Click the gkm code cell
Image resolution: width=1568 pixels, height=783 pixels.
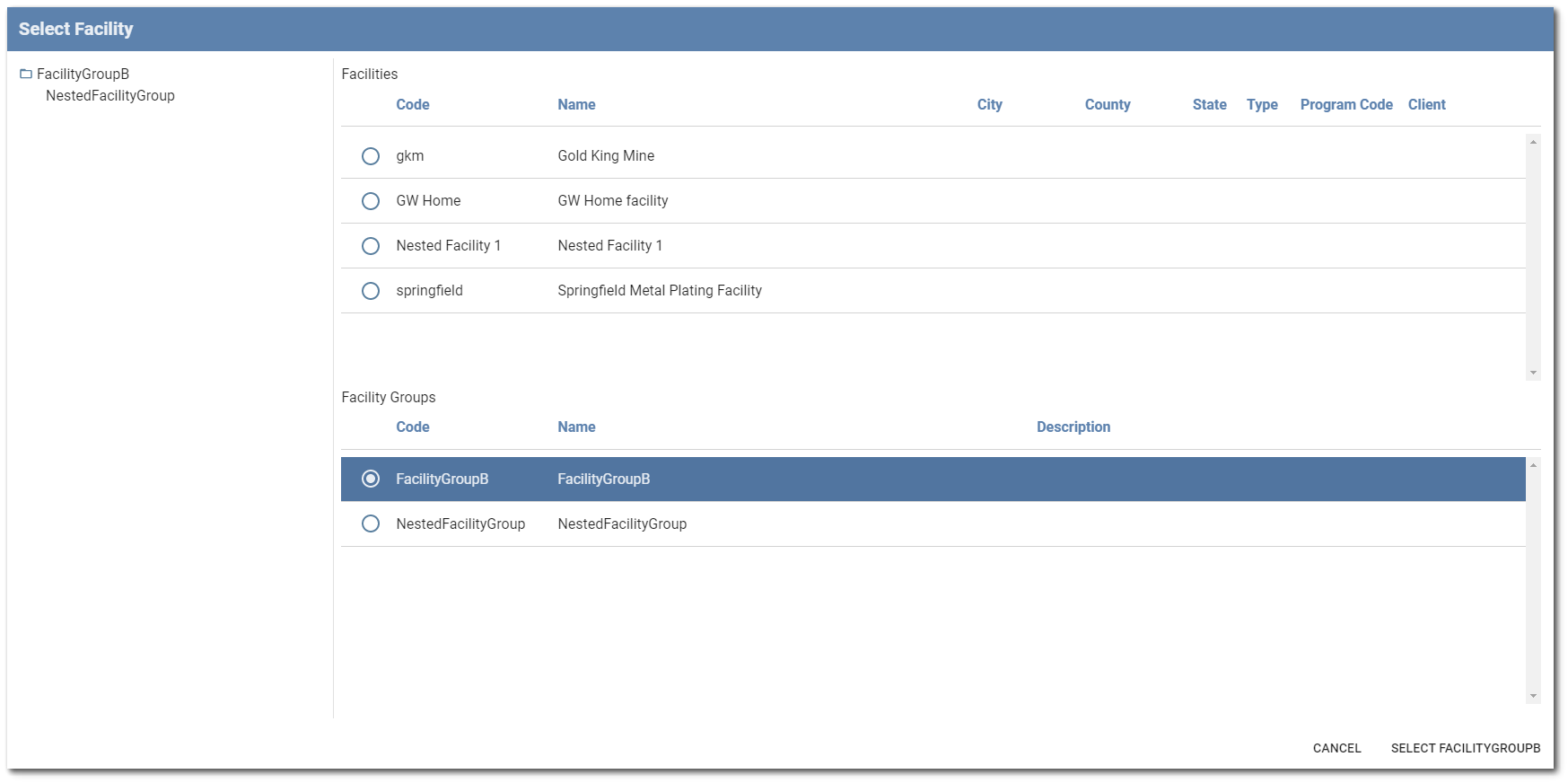(x=410, y=156)
